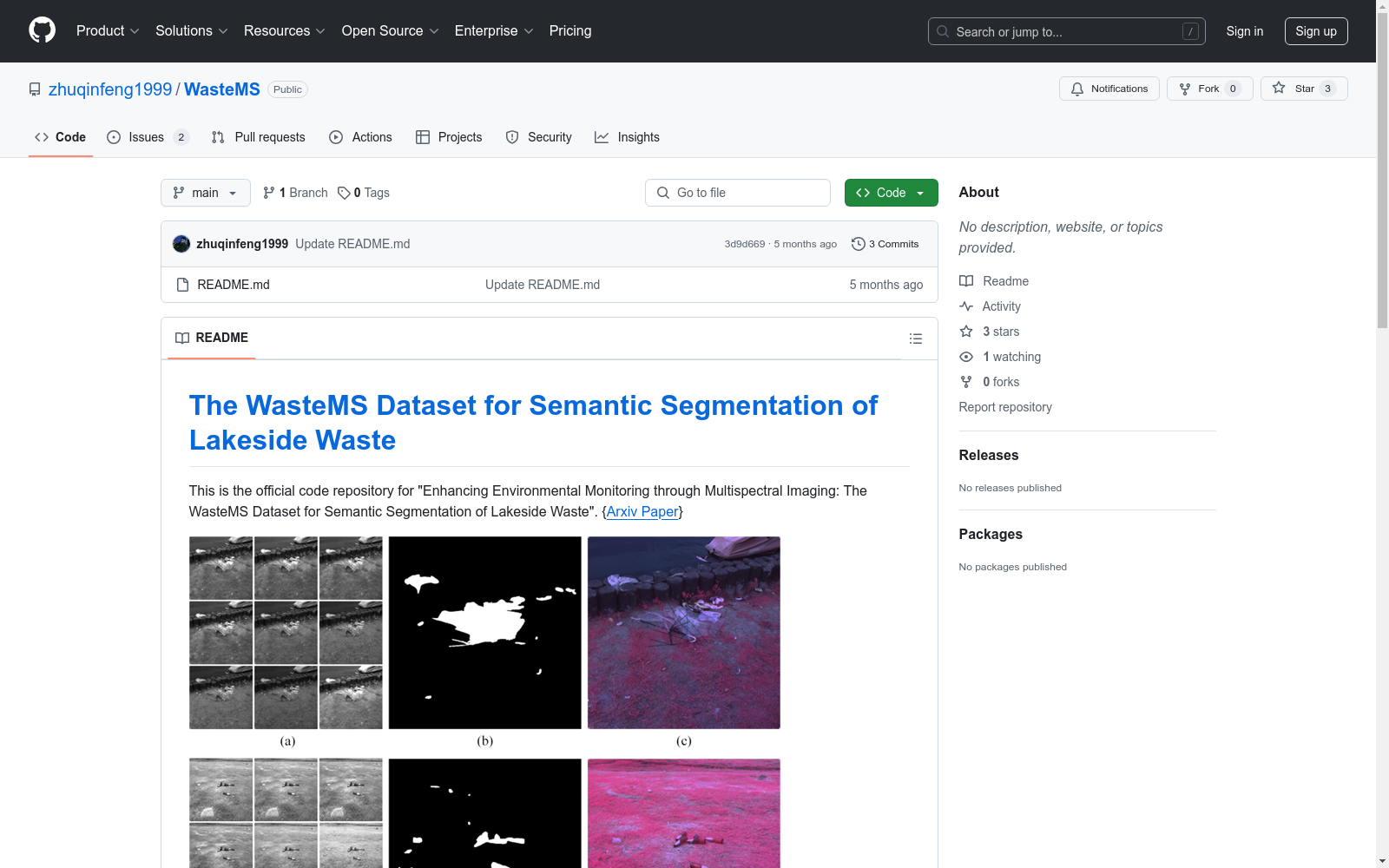Open the Activity link in About

pos(991,306)
